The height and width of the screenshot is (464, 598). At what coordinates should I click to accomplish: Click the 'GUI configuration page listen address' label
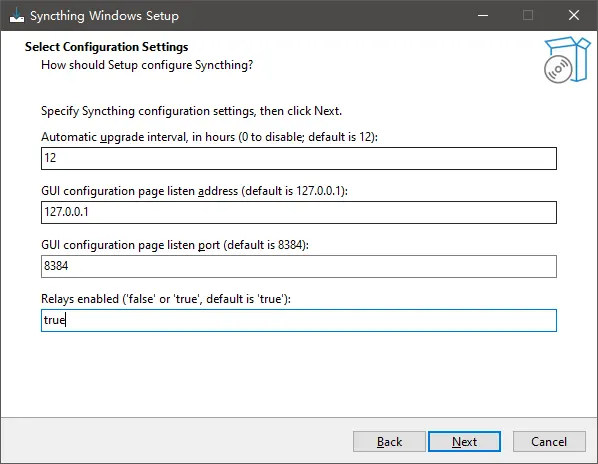tap(195, 191)
